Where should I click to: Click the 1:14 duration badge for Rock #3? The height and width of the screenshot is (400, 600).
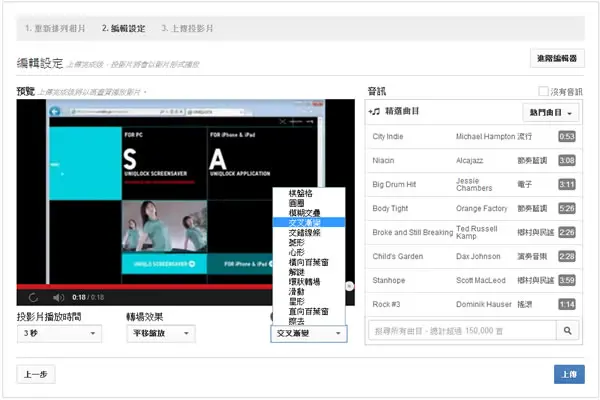pos(567,304)
